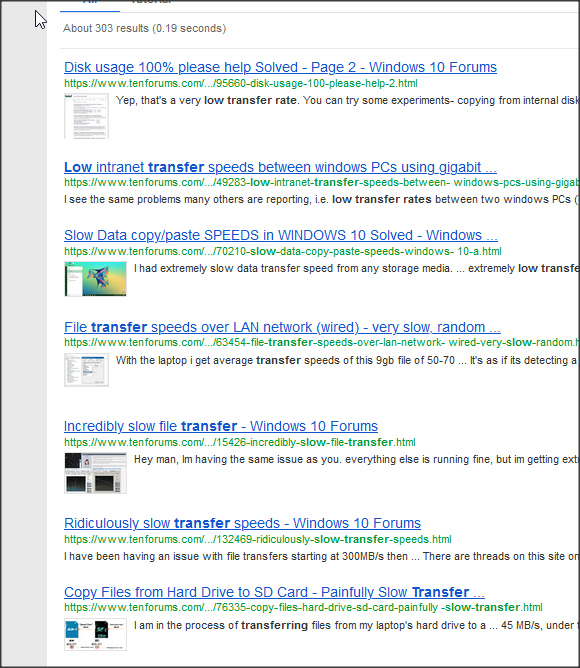This screenshot has height=668, width=580.
Task: Click the LAN network result dialog thumbnail
Action: tap(87, 370)
